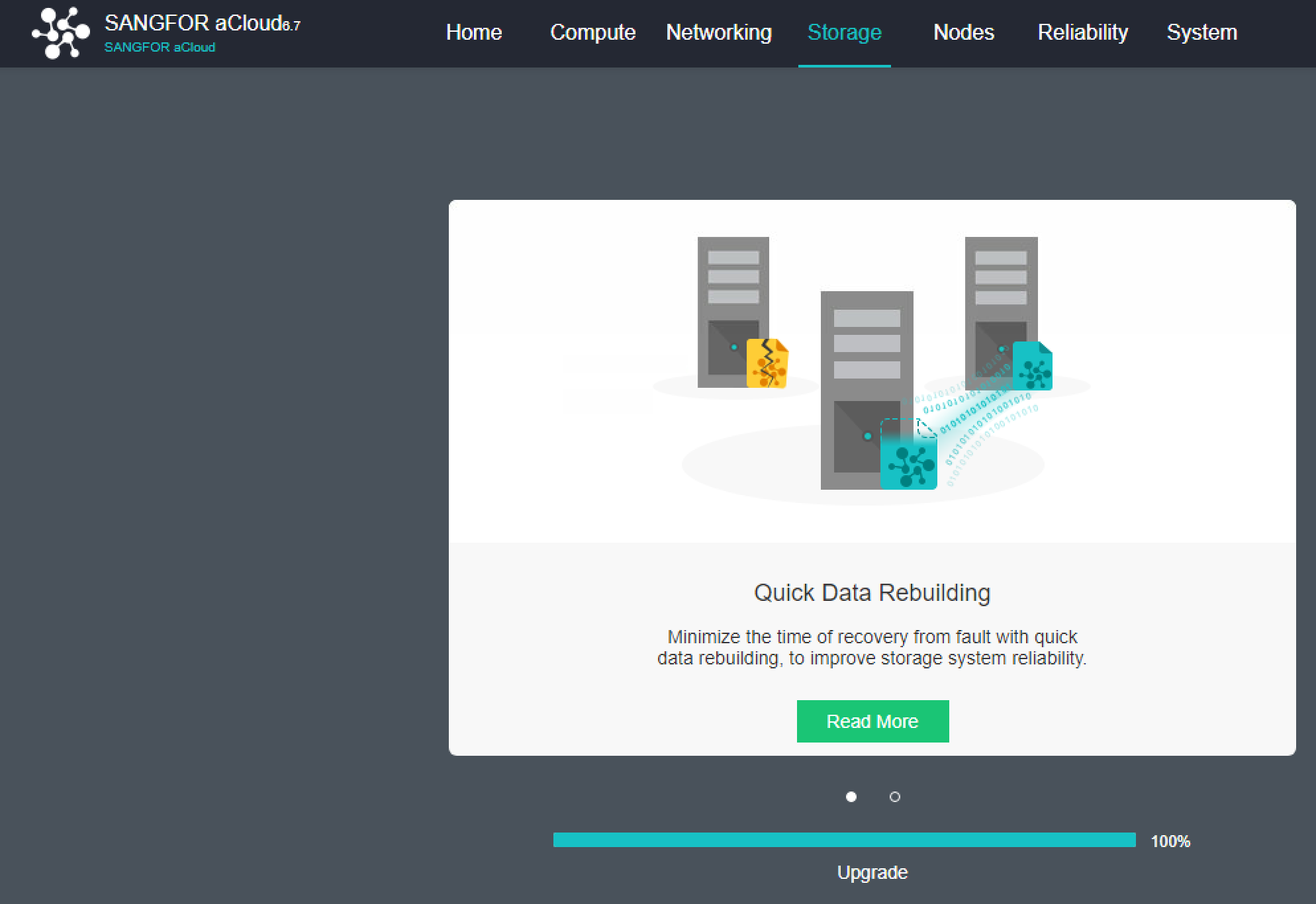Click the center server tower illustration
Image resolution: width=1316 pixels, height=904 pixels.
867,390
